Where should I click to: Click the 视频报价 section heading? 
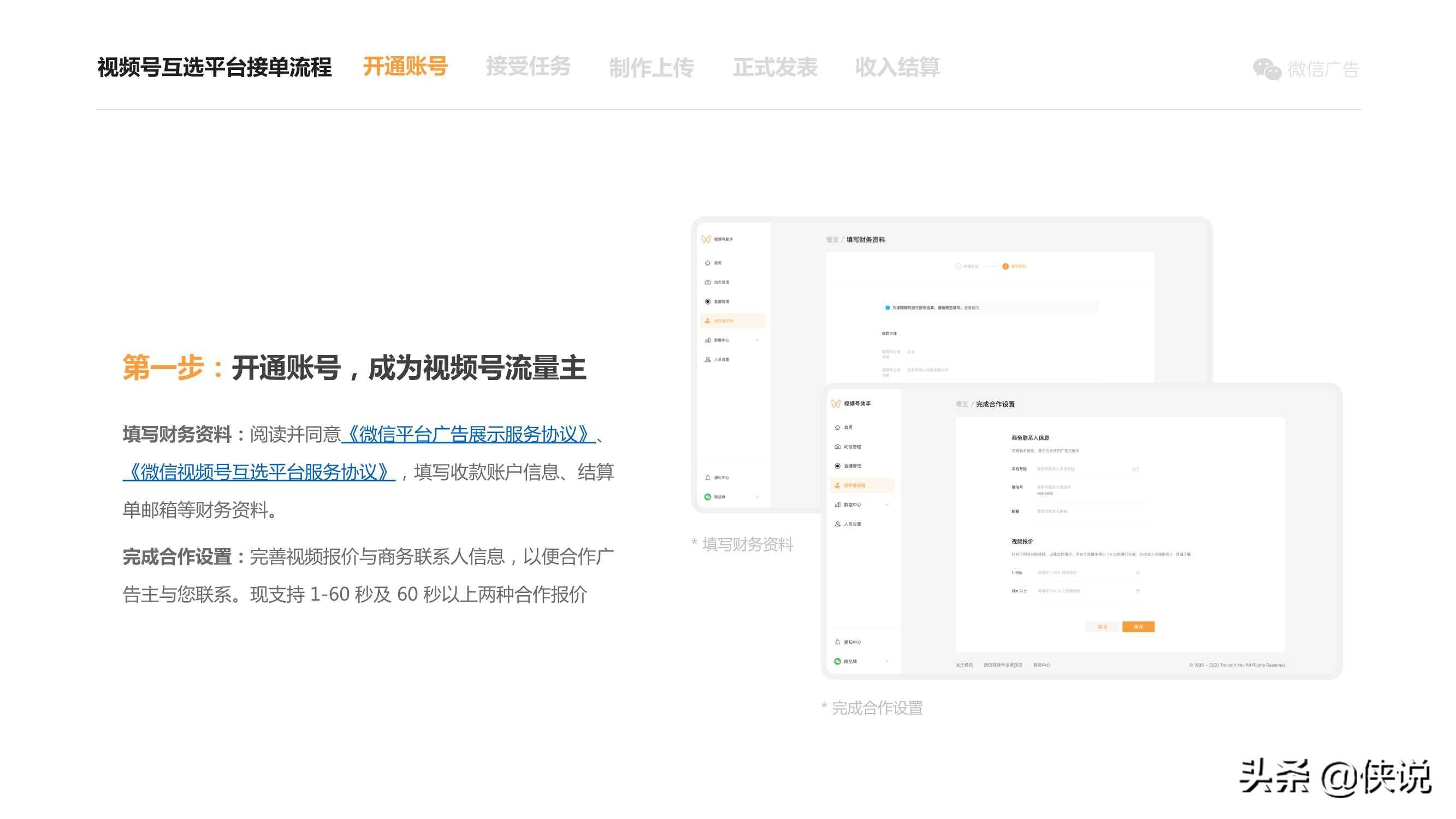pos(1022,542)
